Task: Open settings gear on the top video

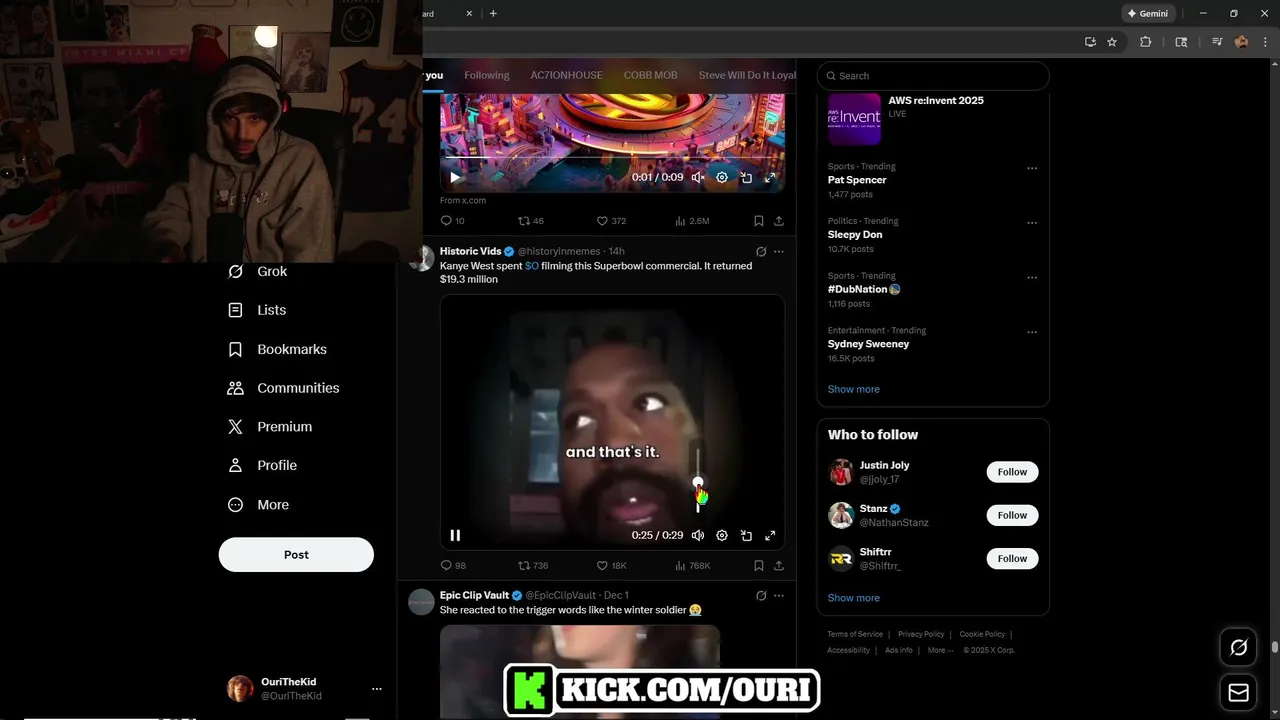Action: [722, 177]
